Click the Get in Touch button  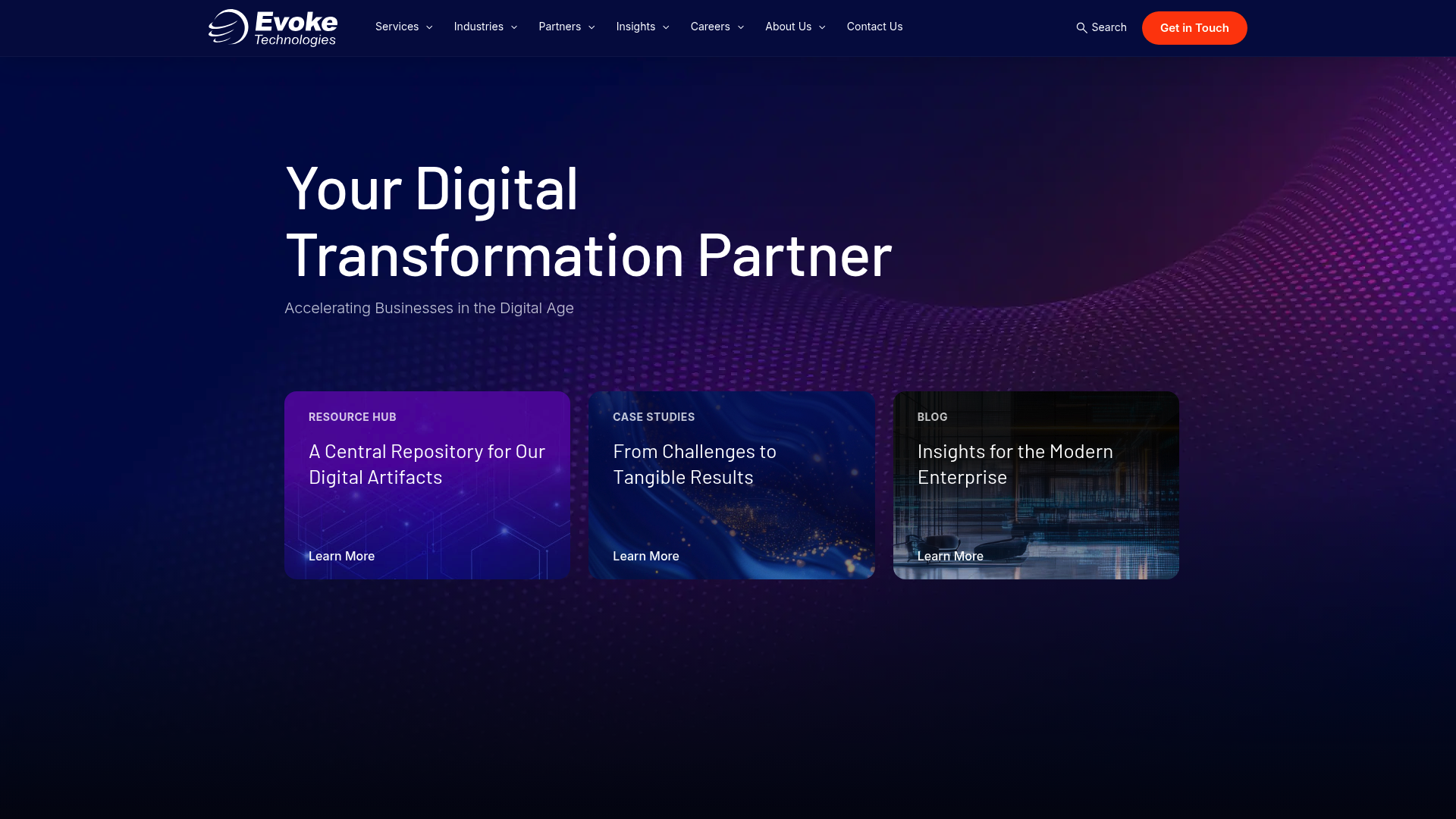[x=1194, y=28]
